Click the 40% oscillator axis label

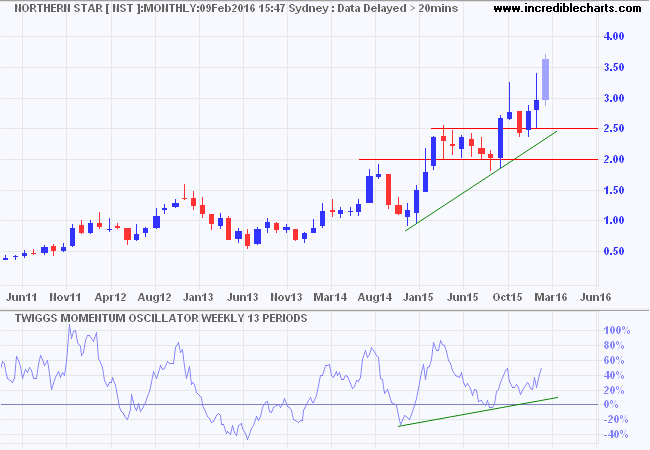[x=614, y=375]
